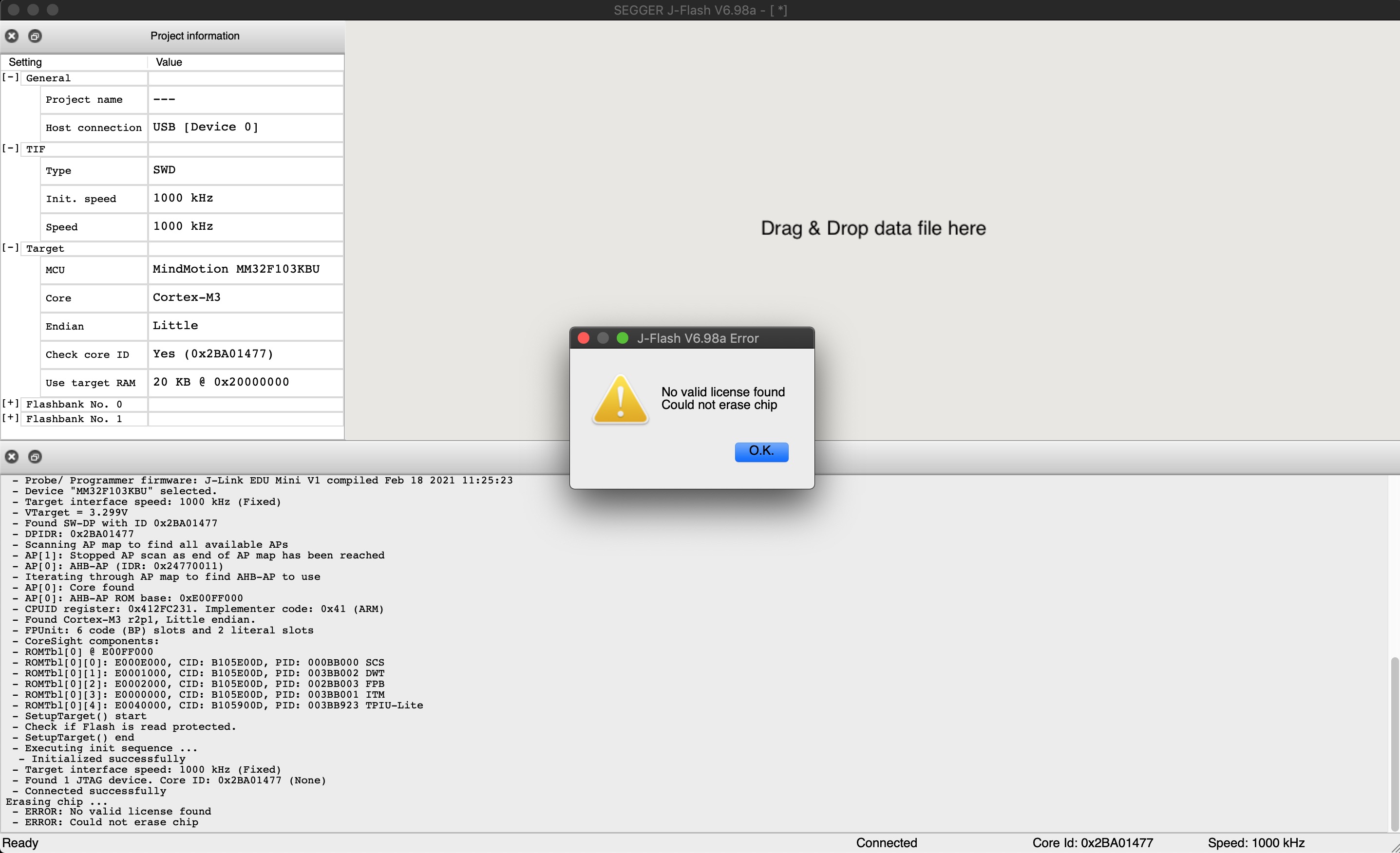Click the warning triangle icon in the dialog
1400x853 pixels.
click(620, 399)
